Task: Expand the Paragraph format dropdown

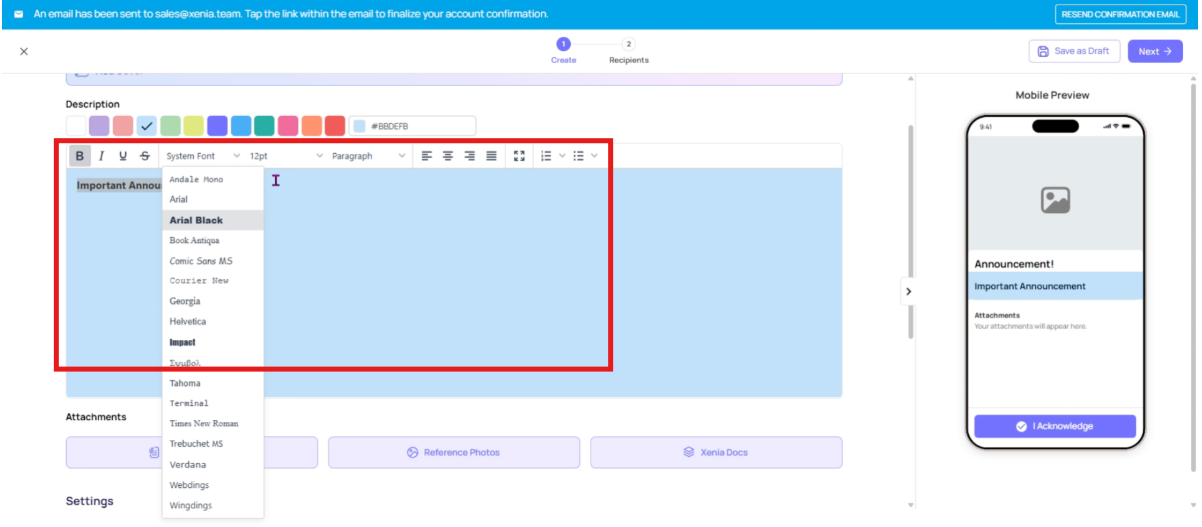Action: pos(368,156)
